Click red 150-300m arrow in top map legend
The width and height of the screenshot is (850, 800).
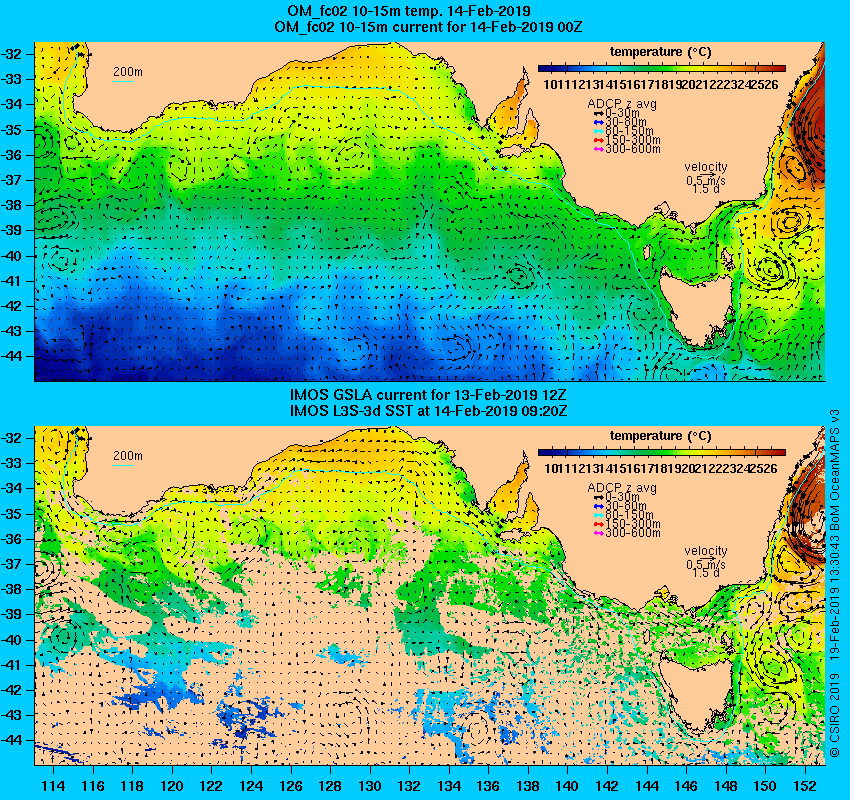click(598, 140)
